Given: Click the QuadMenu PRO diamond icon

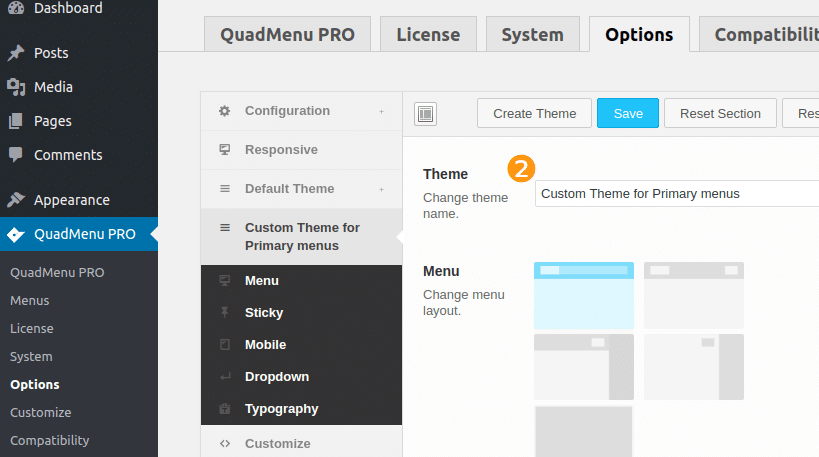Looking at the screenshot, I should coord(16,234).
